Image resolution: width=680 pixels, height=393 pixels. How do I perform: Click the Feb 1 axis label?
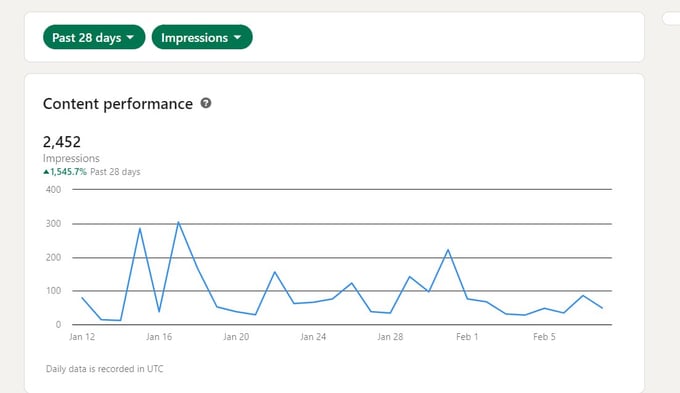(x=467, y=337)
